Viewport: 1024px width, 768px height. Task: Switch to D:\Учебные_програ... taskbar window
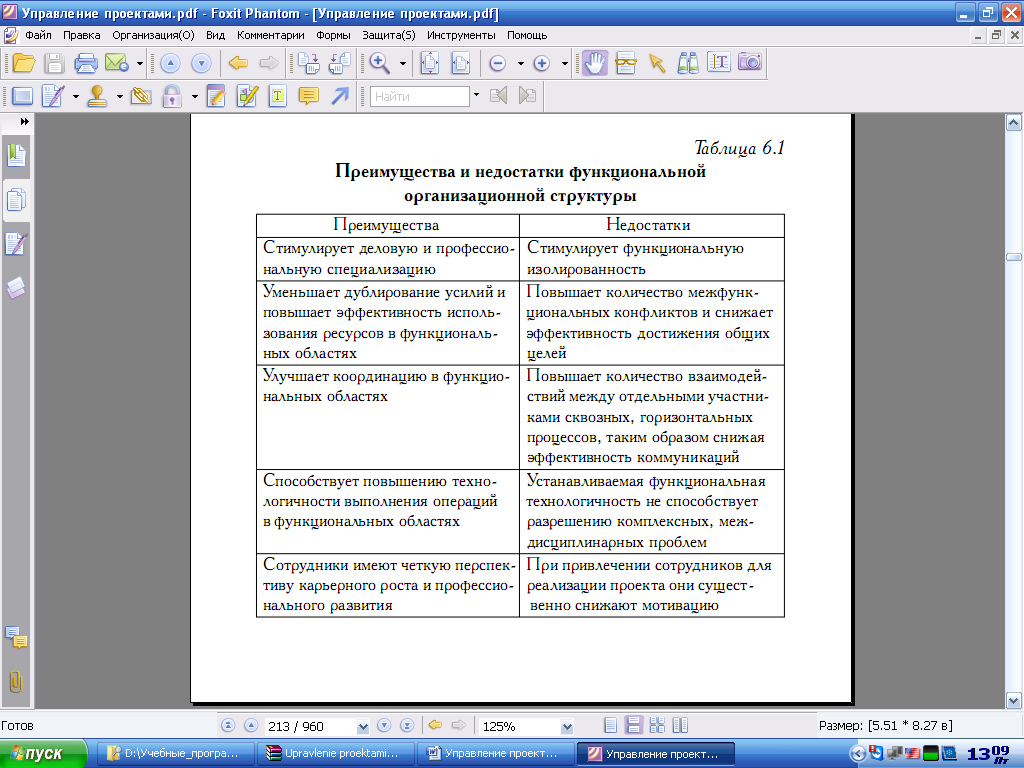click(x=176, y=754)
